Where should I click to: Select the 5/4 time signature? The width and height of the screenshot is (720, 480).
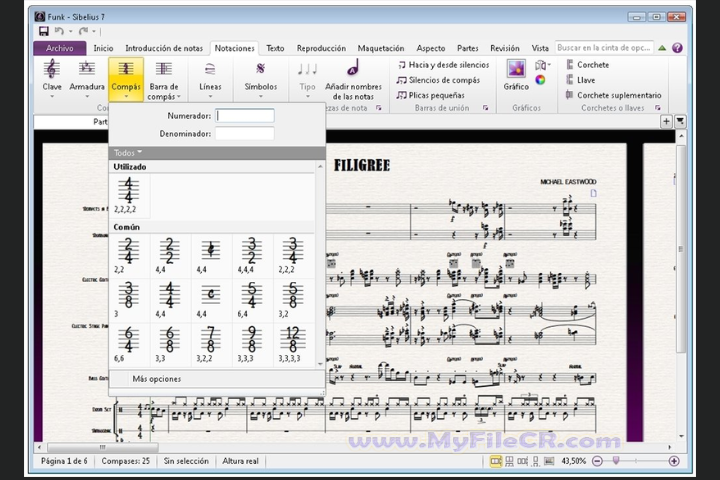click(x=252, y=300)
